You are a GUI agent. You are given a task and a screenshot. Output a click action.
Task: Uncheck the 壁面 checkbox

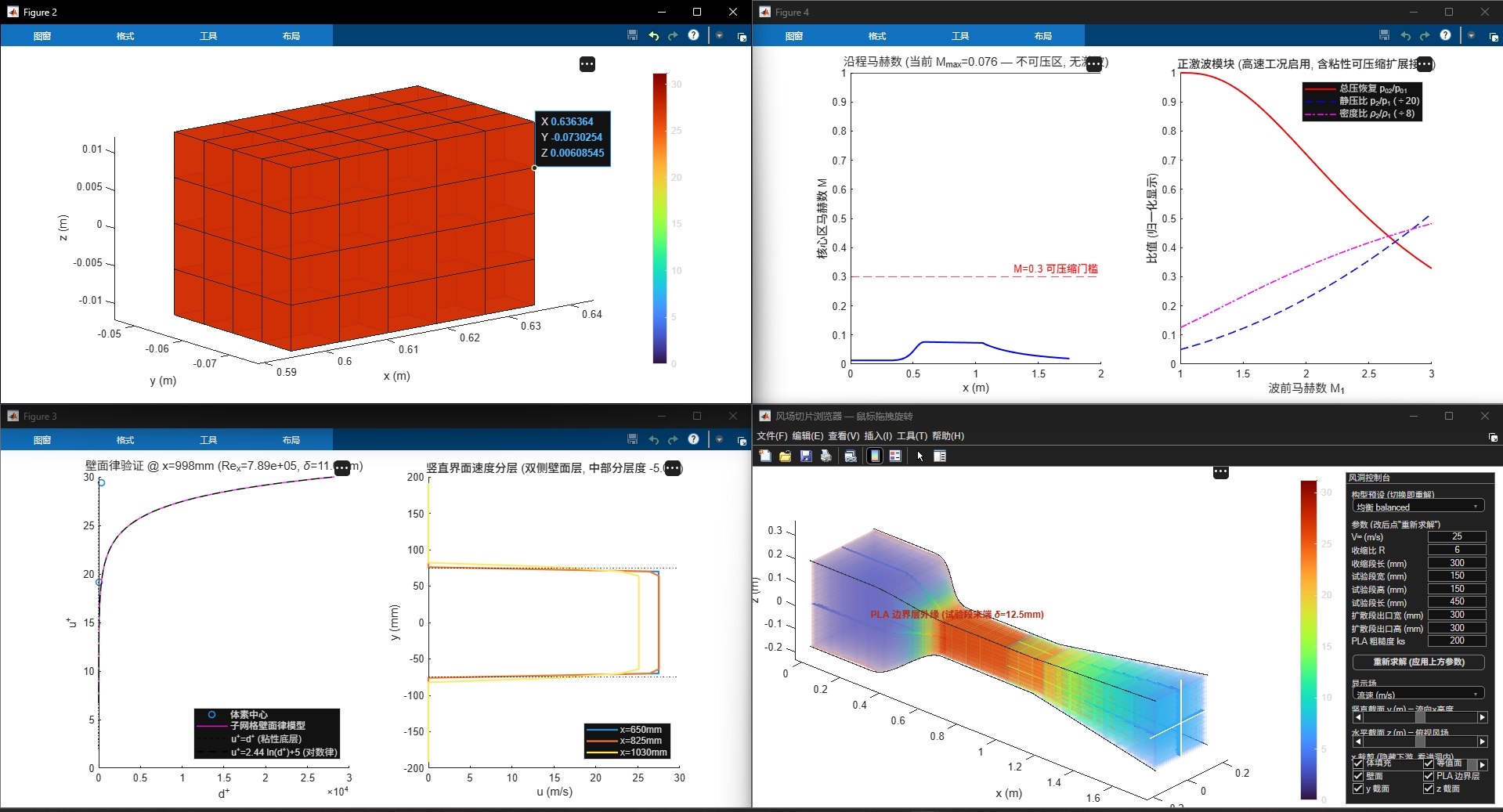tap(1358, 776)
